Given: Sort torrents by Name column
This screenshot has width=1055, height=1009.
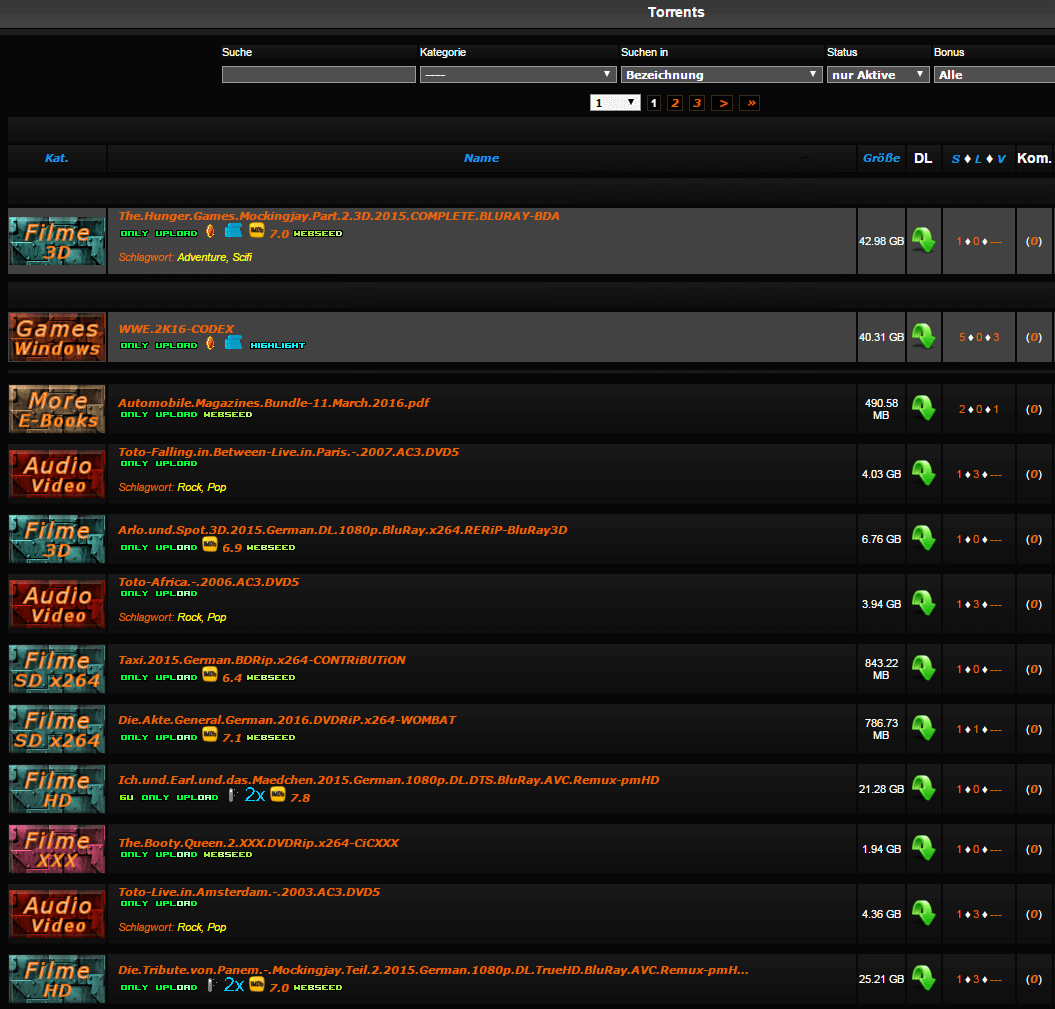Looking at the screenshot, I should click(x=481, y=158).
